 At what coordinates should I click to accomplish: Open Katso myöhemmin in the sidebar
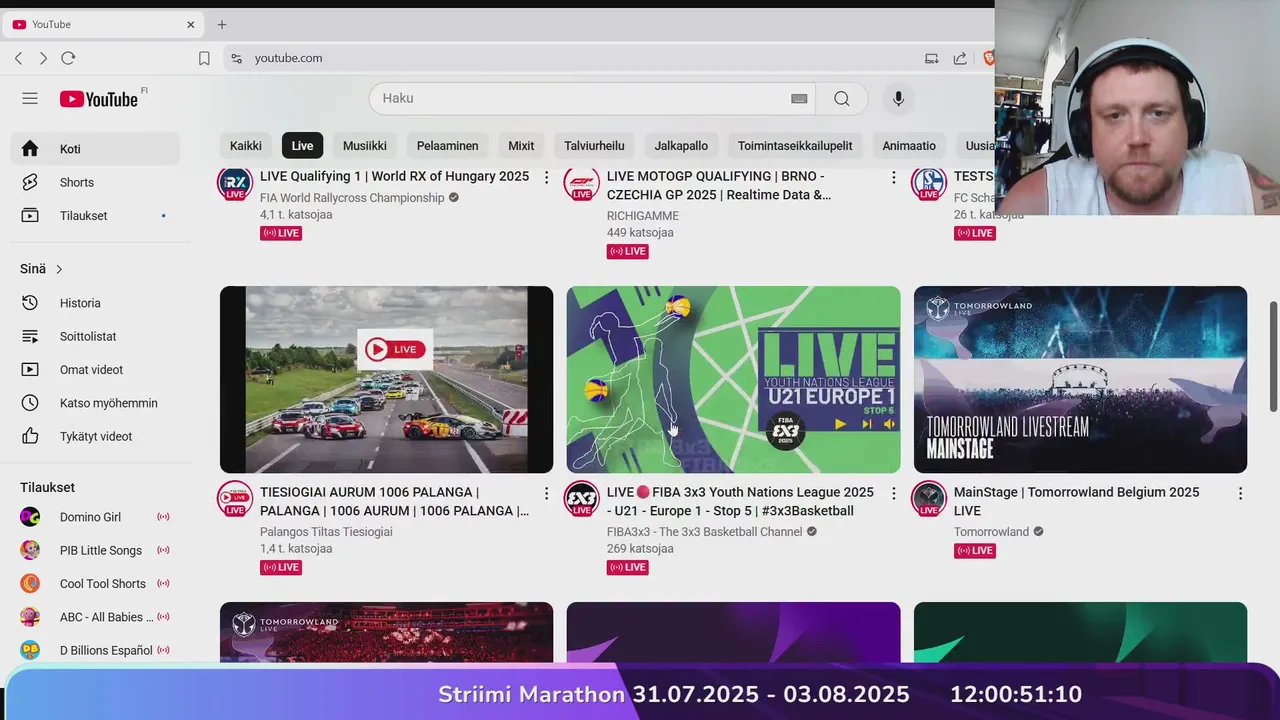[x=95, y=403]
